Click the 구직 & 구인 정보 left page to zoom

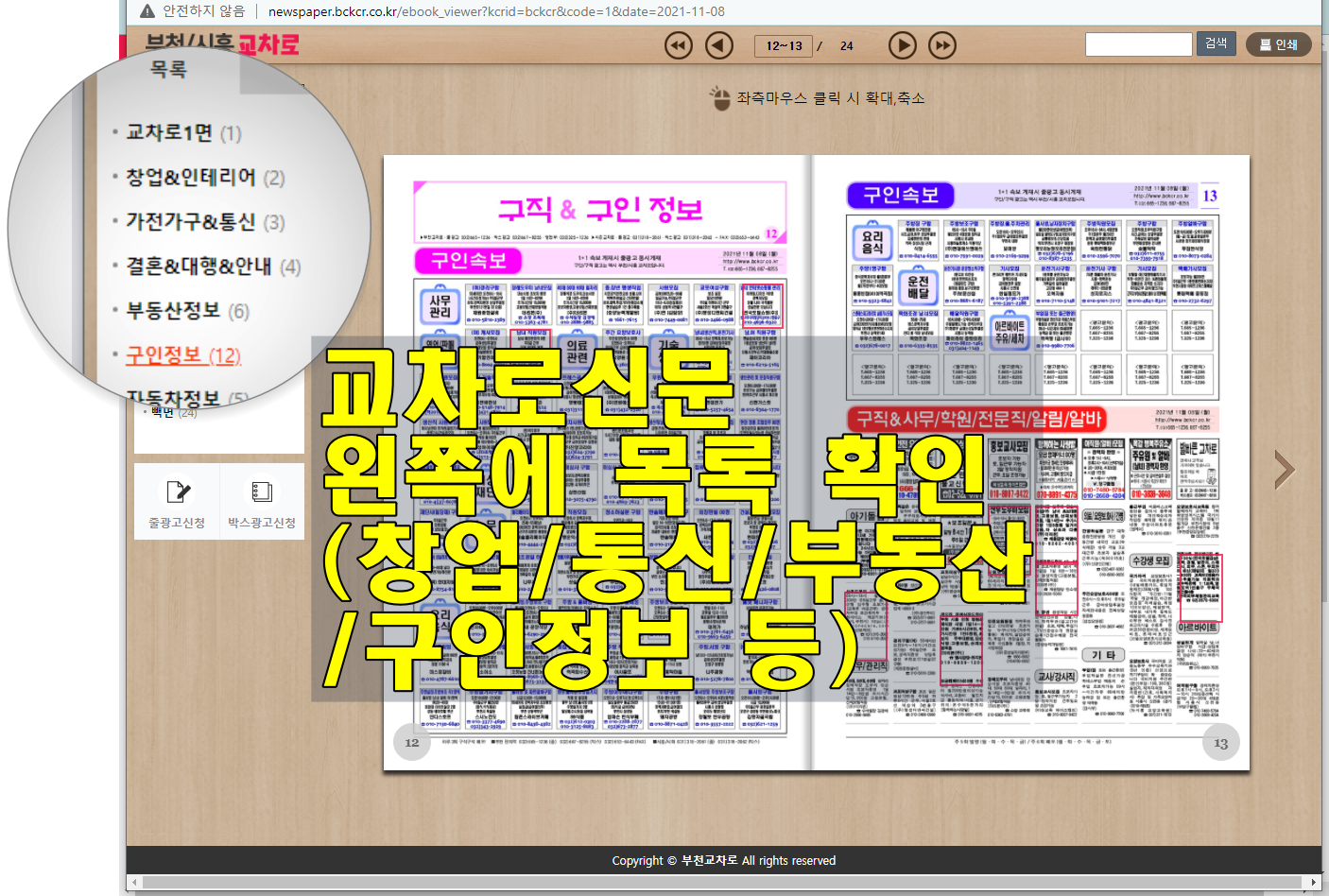[x=598, y=463]
